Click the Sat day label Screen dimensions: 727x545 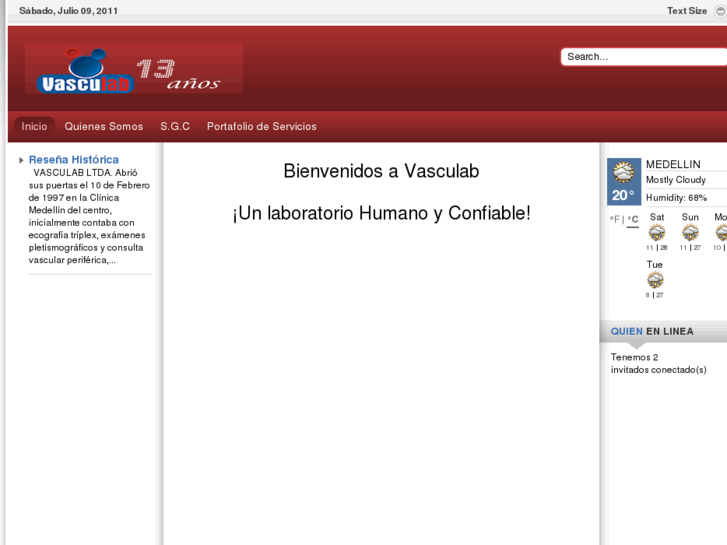(x=657, y=217)
